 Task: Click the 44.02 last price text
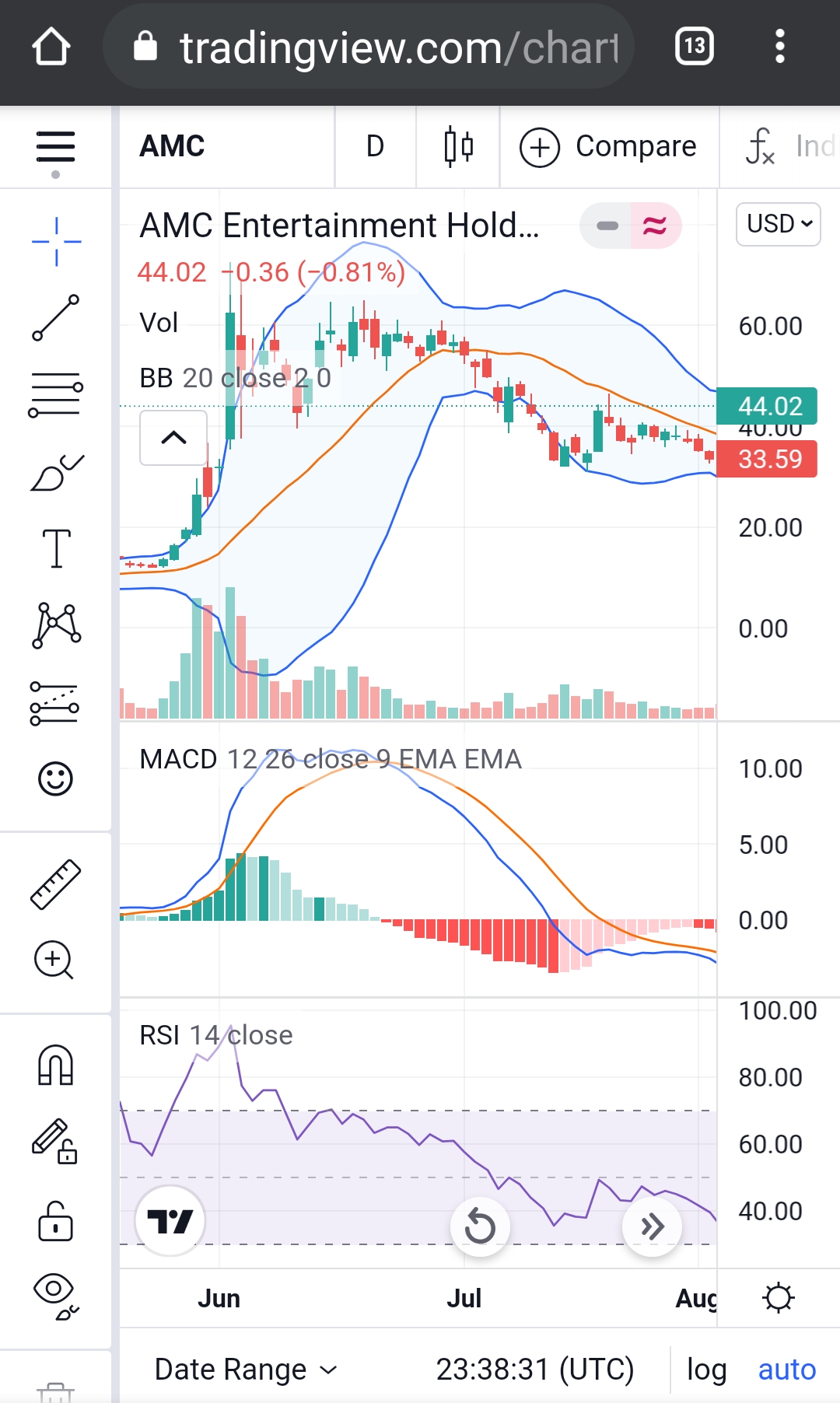click(171, 272)
